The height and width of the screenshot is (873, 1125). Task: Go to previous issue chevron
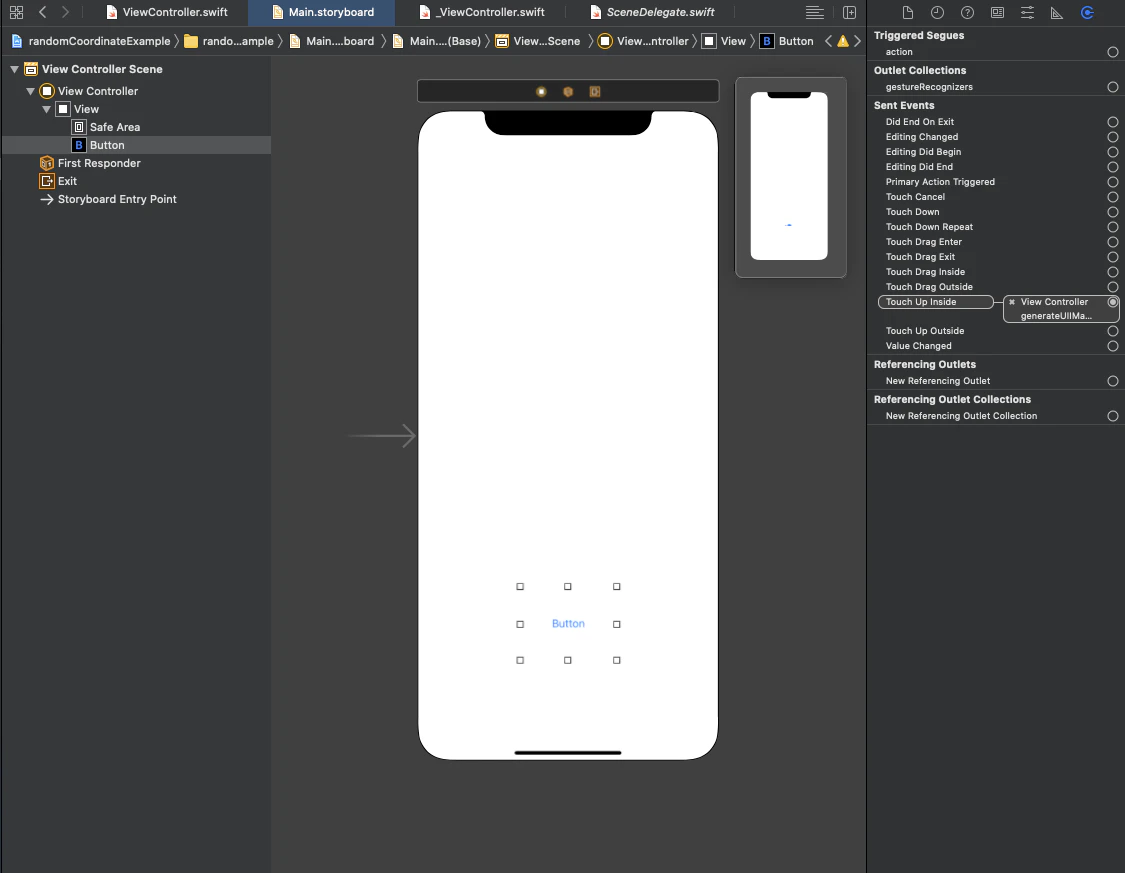(x=829, y=41)
